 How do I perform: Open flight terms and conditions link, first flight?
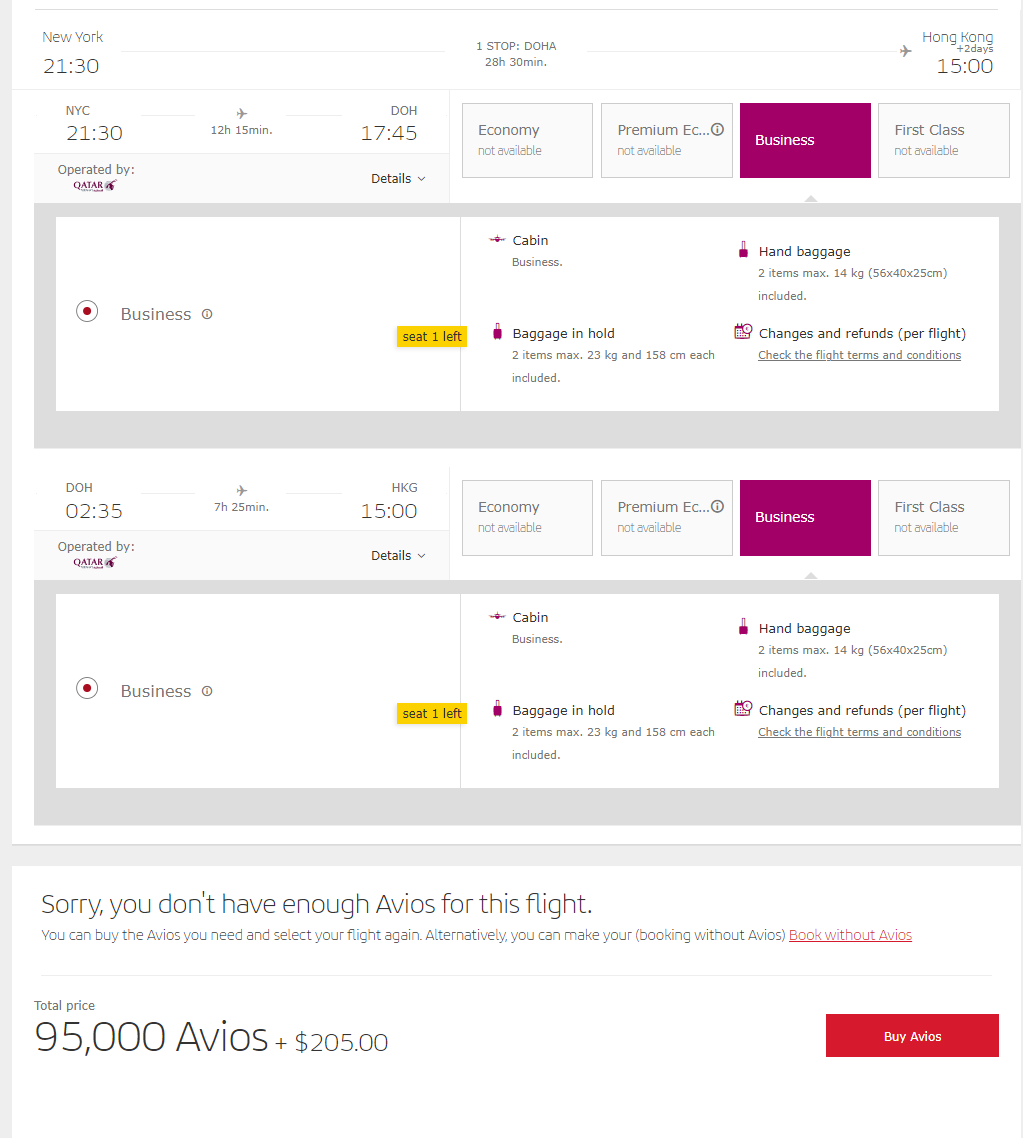(x=859, y=355)
